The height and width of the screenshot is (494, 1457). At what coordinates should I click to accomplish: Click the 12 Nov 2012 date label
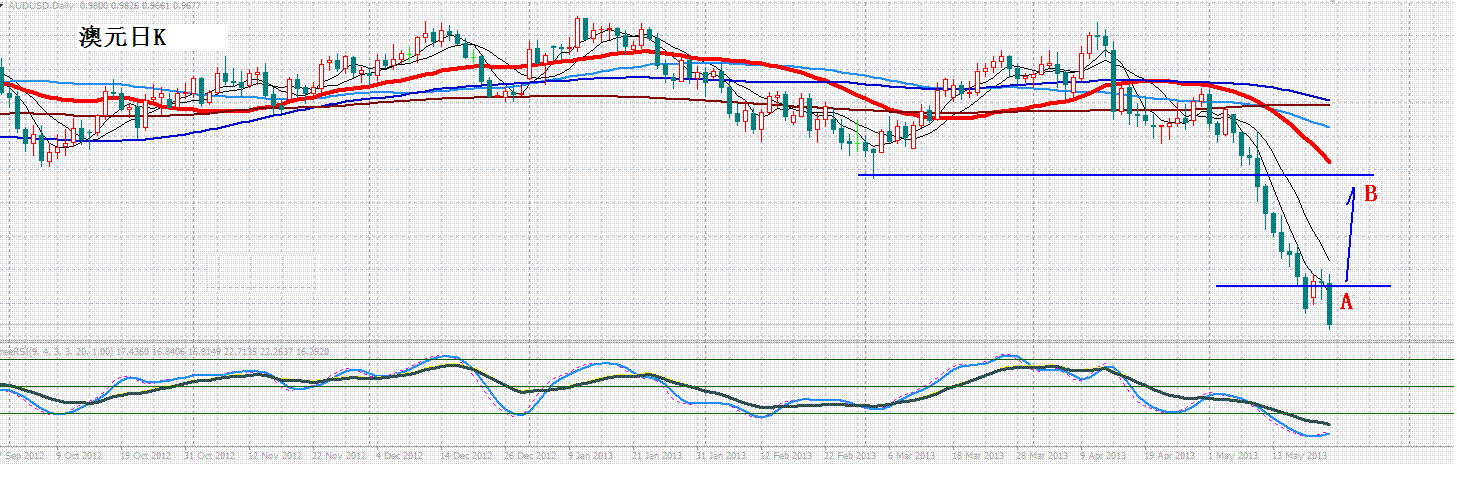[x=273, y=455]
